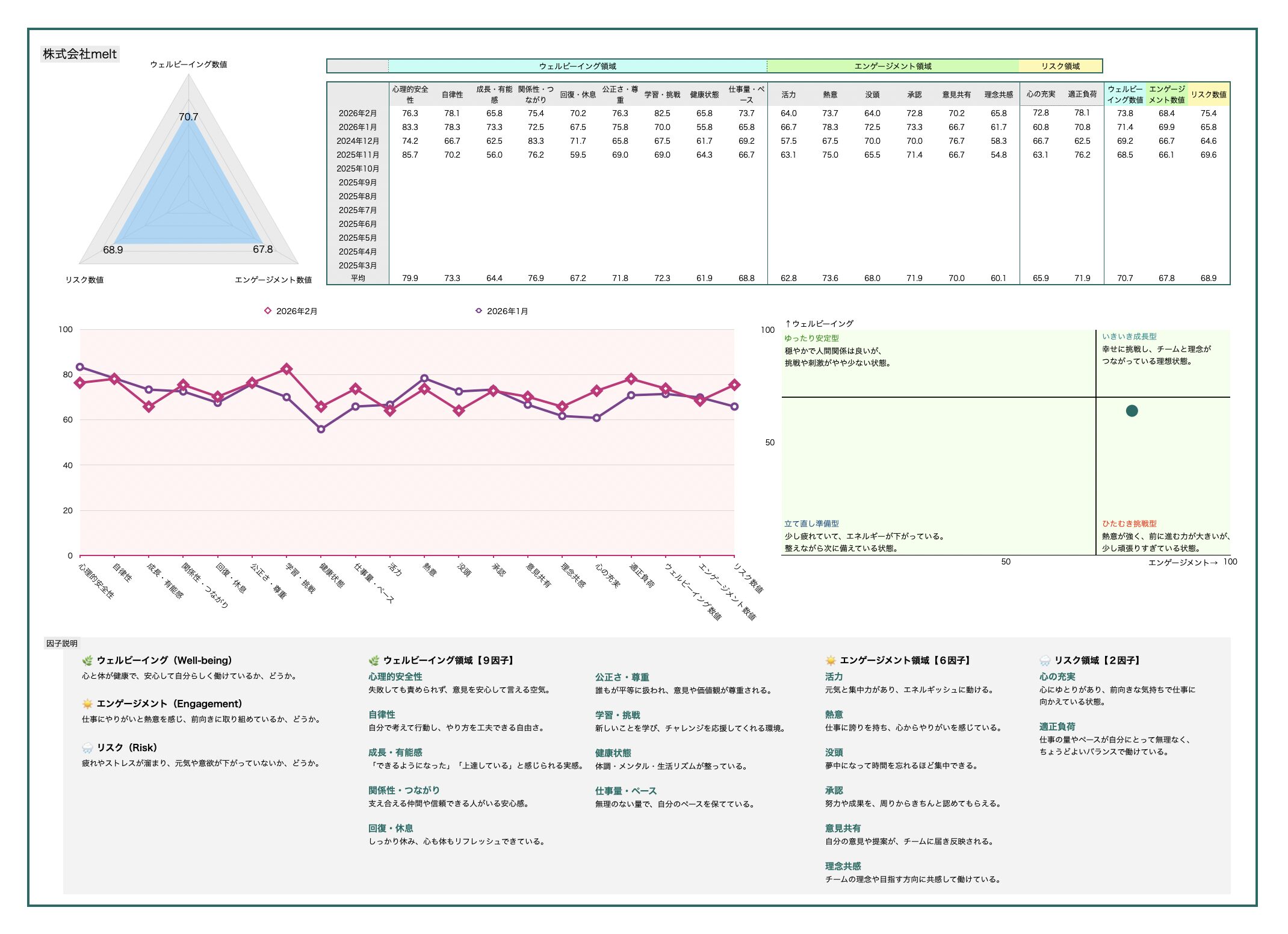Click the rain cloud icon beside リスク（Risk）
This screenshot has height=934, width=1288.
pos(88,748)
